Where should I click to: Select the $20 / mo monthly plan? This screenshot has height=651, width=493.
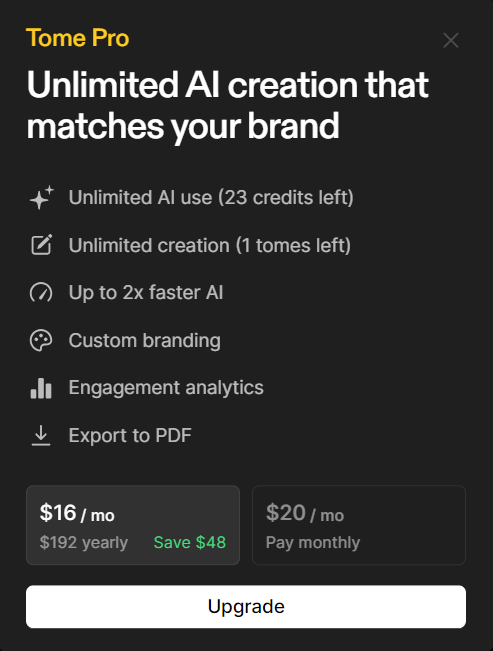[x=359, y=525]
